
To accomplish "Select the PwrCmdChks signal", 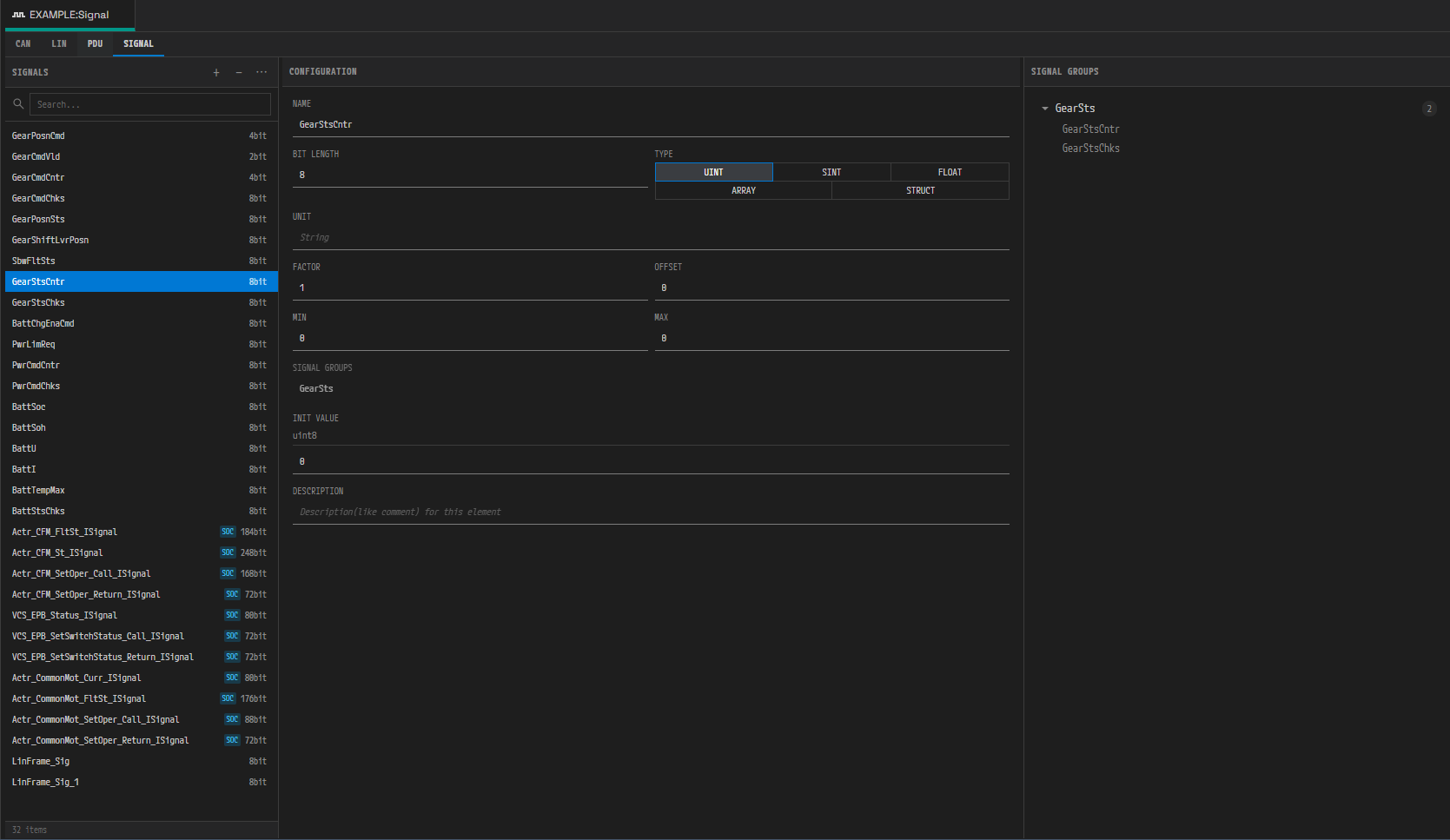I will pos(142,386).
